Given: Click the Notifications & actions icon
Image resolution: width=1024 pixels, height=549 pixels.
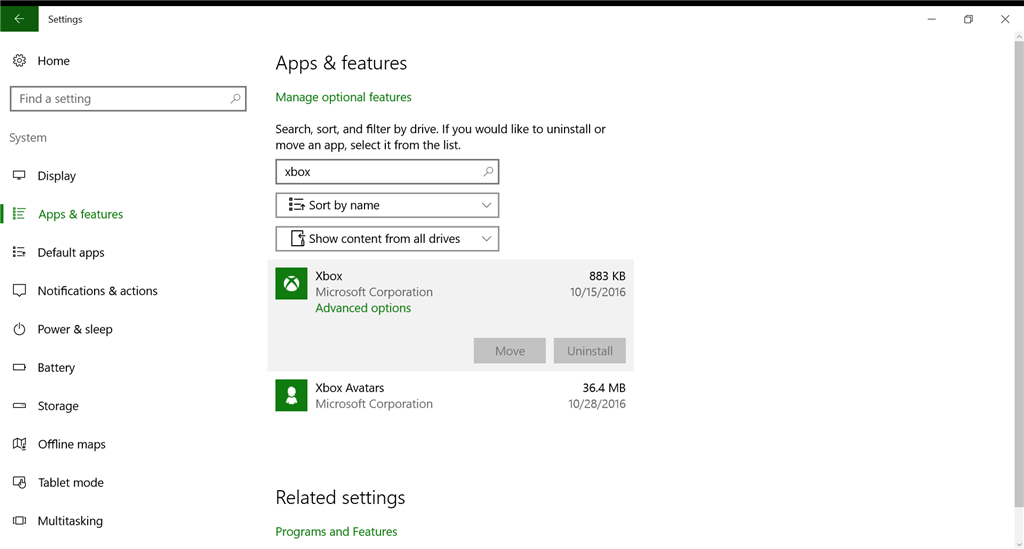Looking at the screenshot, I should [20, 290].
